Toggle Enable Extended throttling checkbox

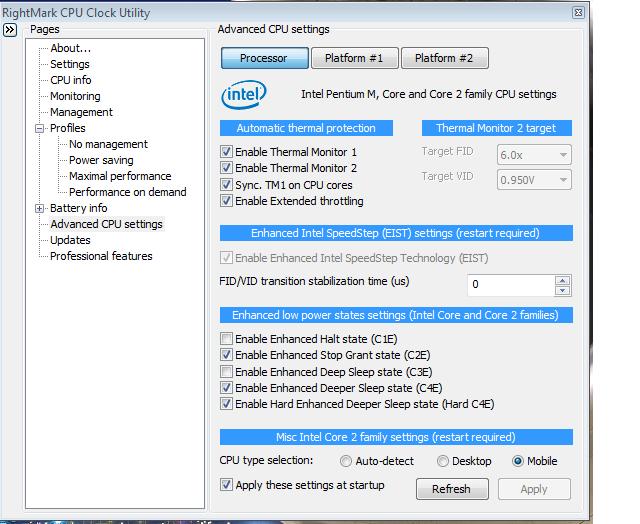[226, 200]
